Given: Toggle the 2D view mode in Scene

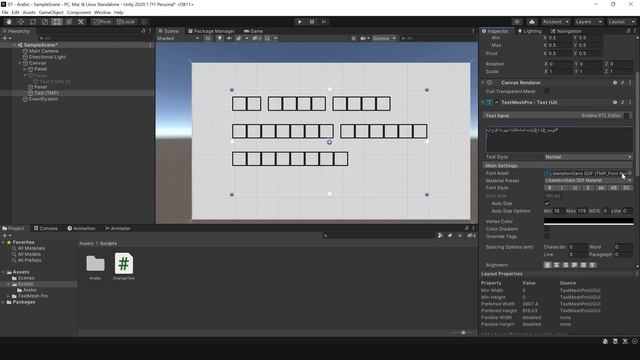Looking at the screenshot, I should (x=208, y=38).
